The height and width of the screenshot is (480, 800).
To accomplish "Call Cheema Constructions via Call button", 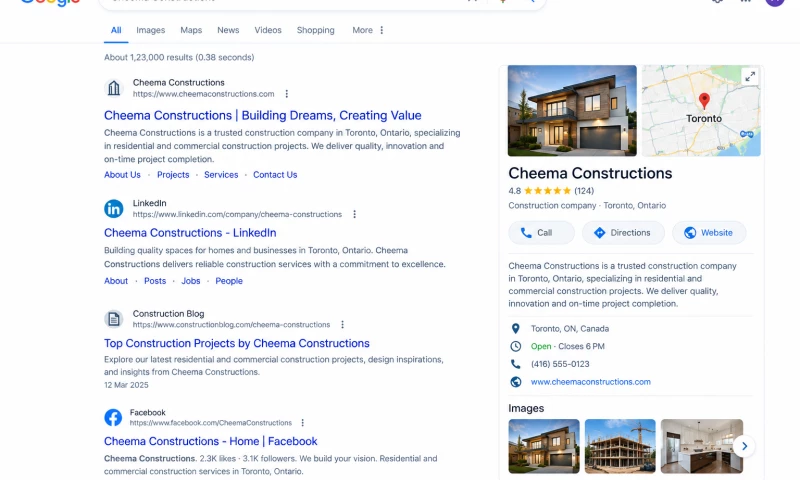I will point(541,233).
